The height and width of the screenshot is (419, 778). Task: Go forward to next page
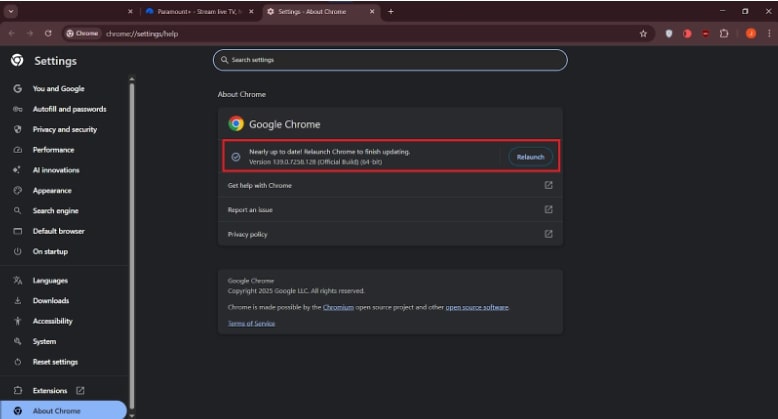tap(30, 33)
